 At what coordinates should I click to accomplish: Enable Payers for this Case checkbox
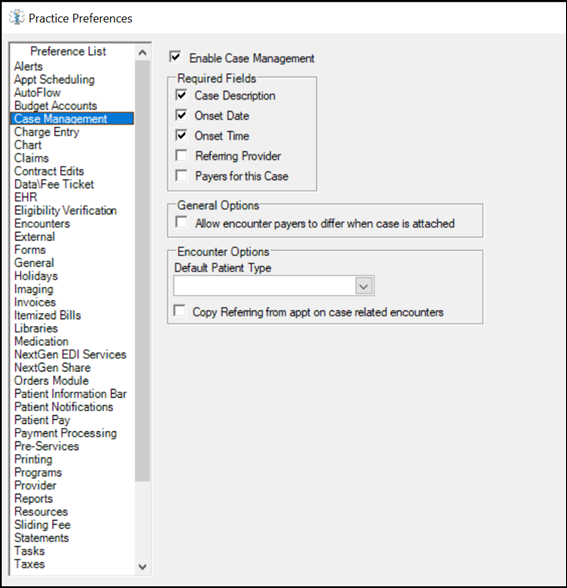coord(182,175)
